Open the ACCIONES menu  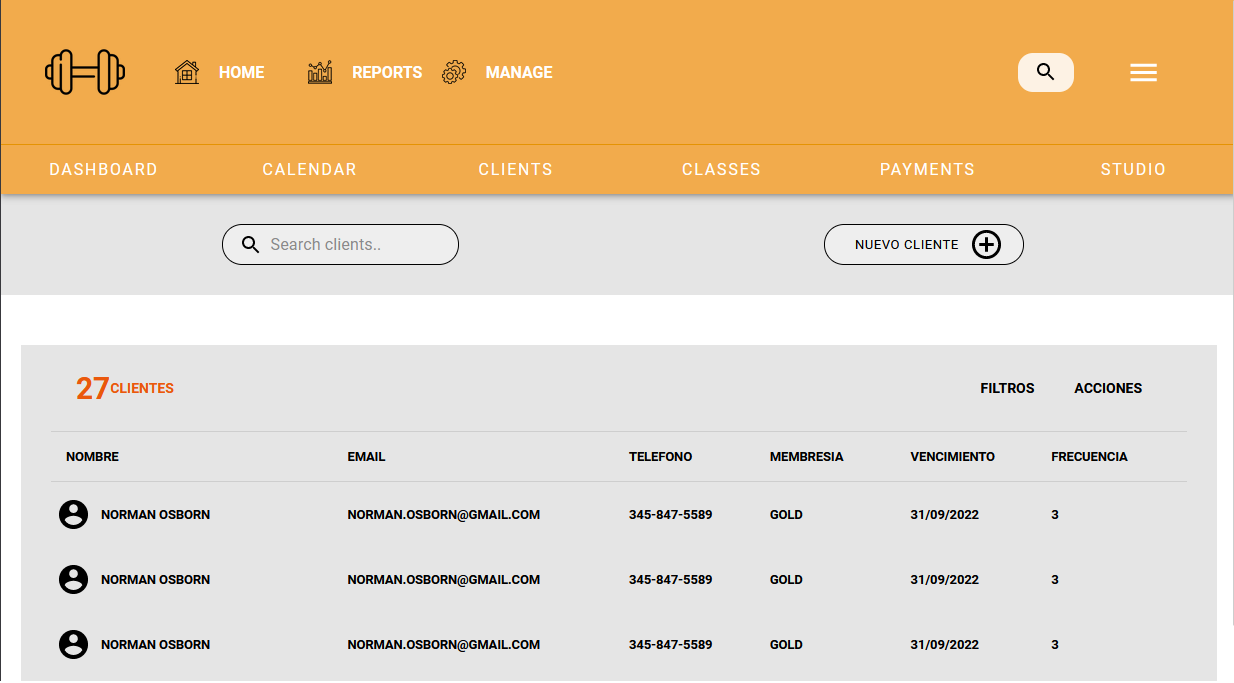point(1108,388)
